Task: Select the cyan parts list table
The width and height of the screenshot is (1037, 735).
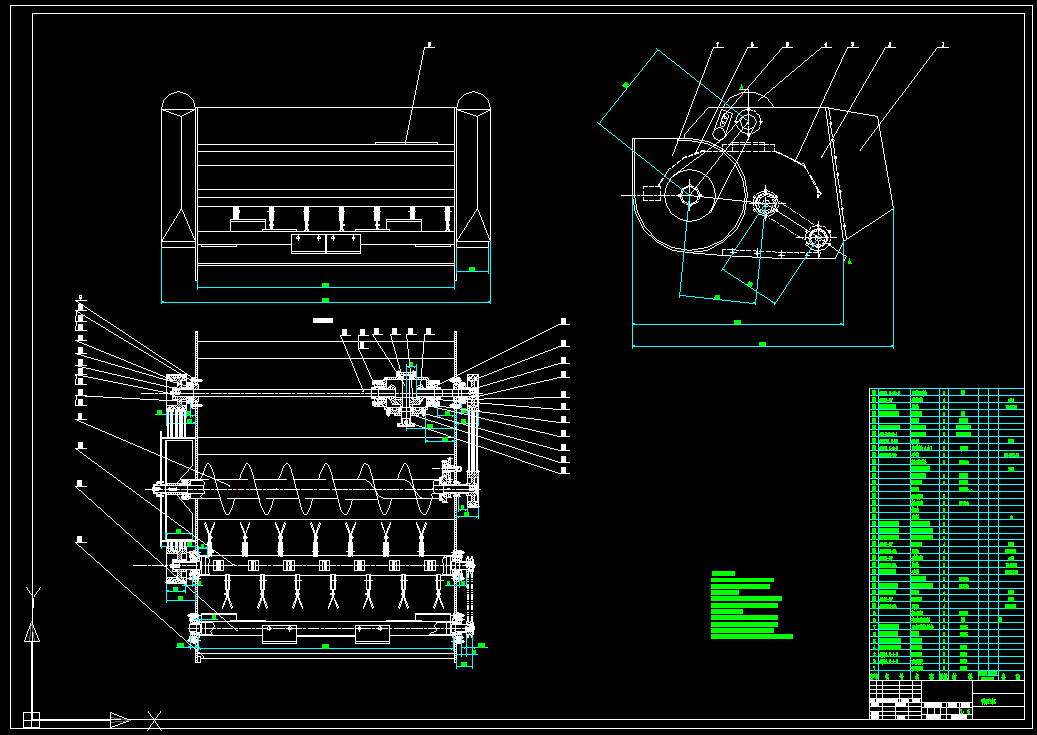Action: [x=946, y=534]
